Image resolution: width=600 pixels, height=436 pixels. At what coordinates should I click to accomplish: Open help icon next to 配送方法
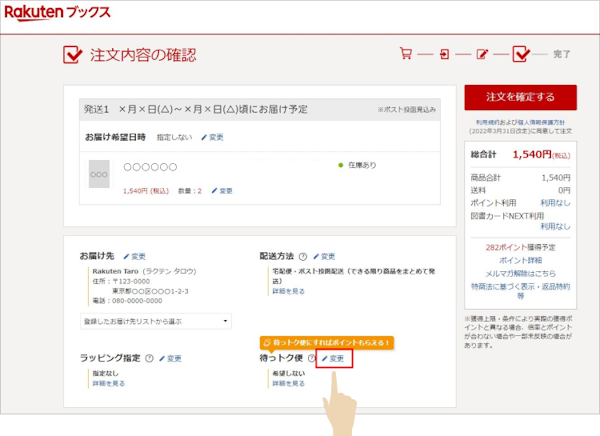coord(303,256)
